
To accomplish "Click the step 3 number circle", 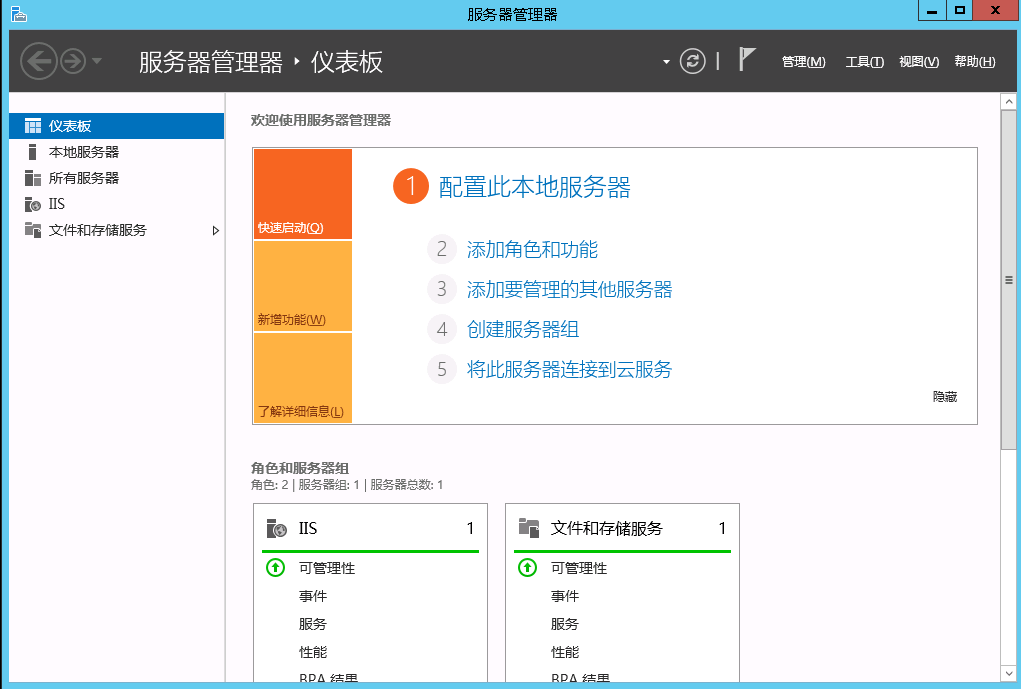I will (441, 288).
